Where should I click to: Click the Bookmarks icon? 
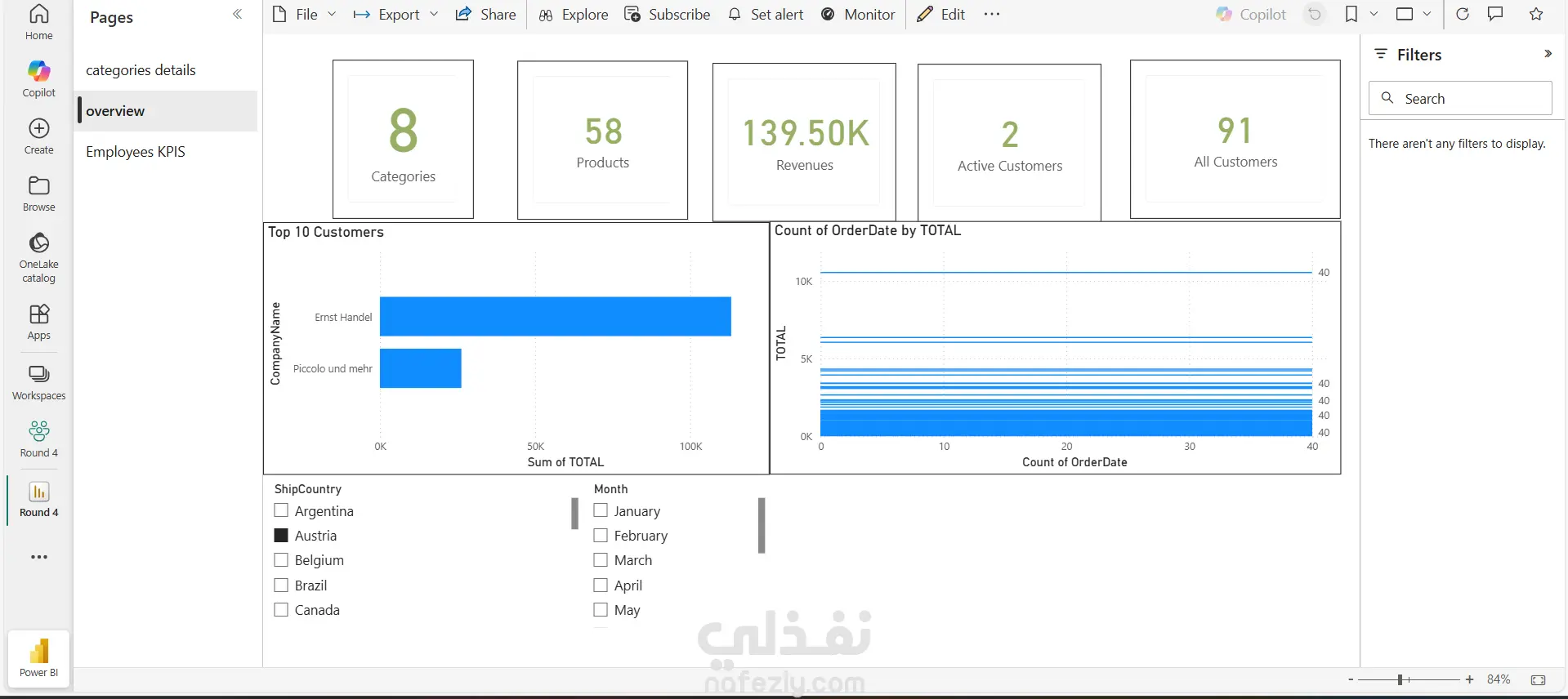point(1351,14)
